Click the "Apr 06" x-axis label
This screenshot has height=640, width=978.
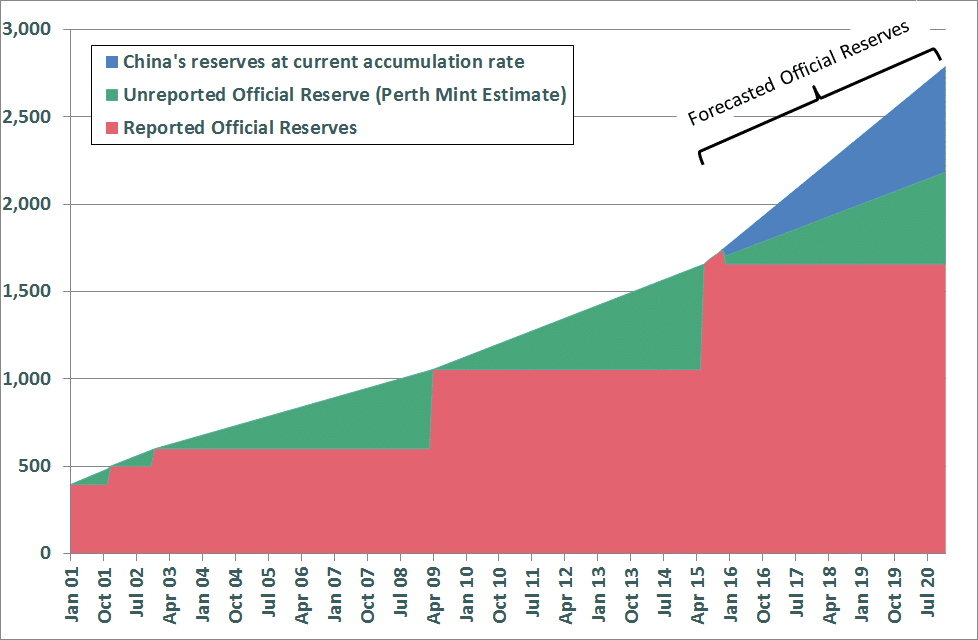coord(303,594)
